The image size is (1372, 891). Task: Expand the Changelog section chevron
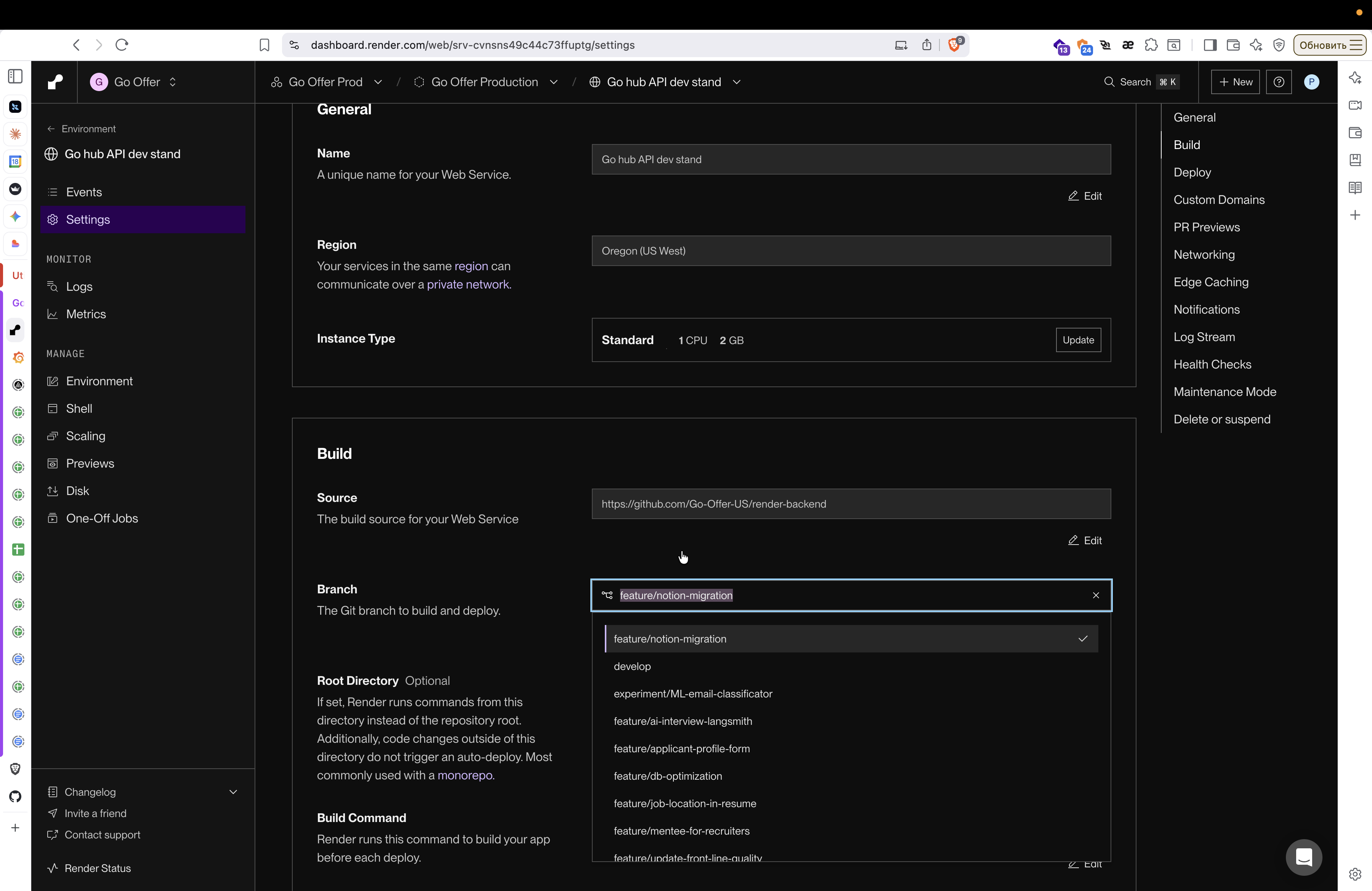coord(234,792)
